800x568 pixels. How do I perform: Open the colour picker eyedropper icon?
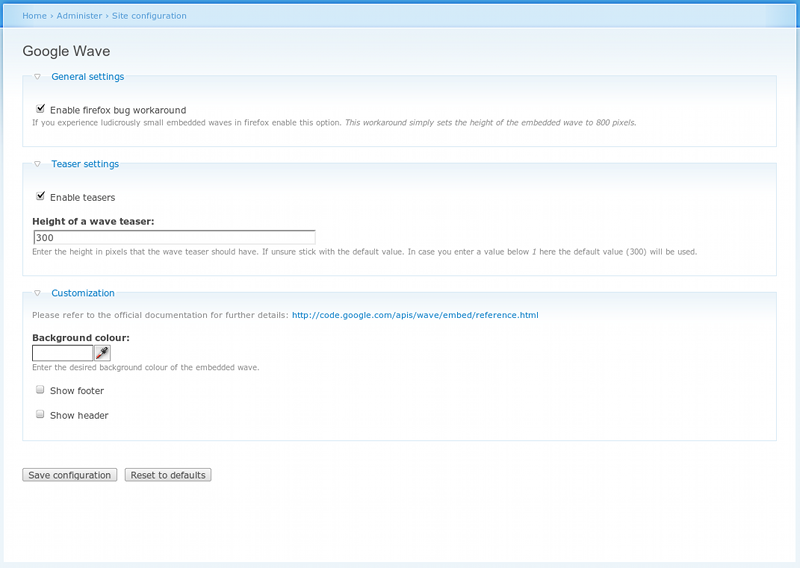point(102,353)
